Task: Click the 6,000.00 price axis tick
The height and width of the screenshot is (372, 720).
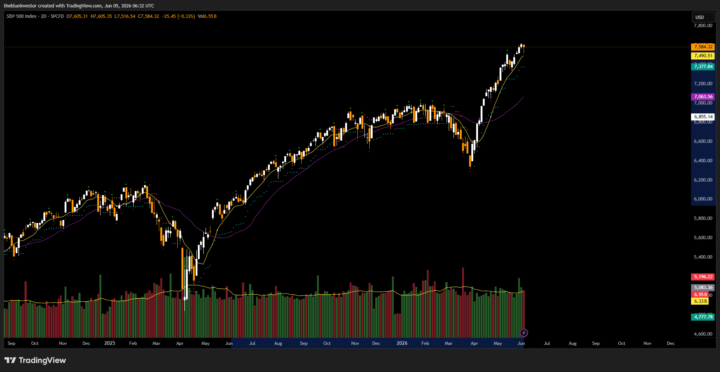Action: pyautogui.click(x=704, y=199)
